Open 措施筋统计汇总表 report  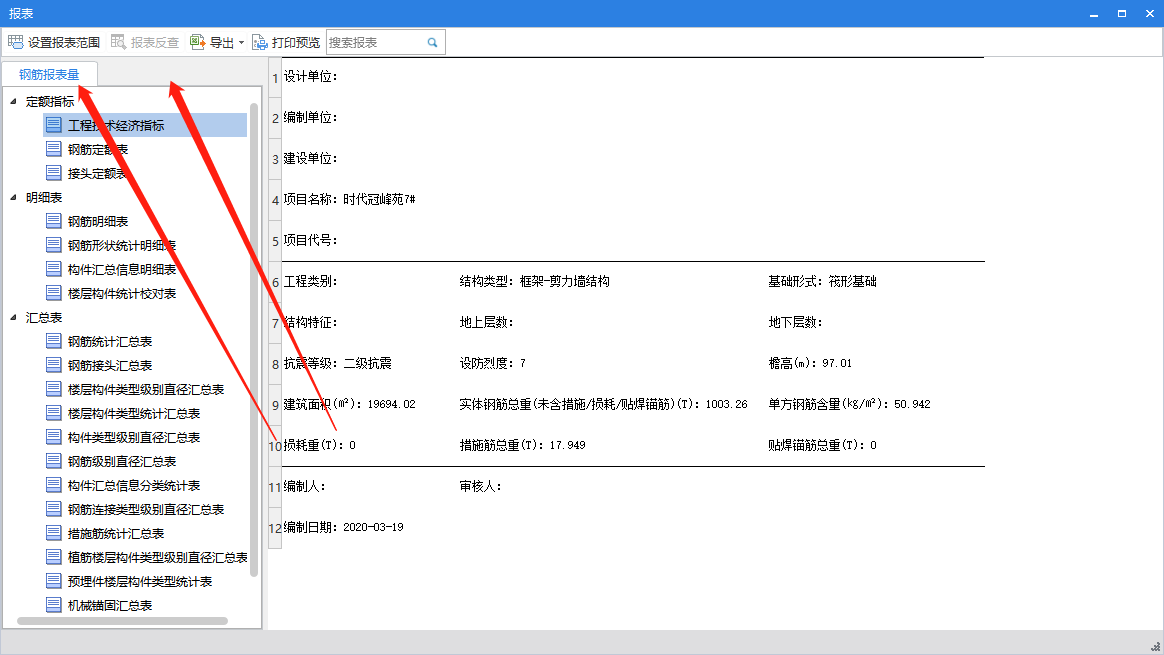[116, 533]
